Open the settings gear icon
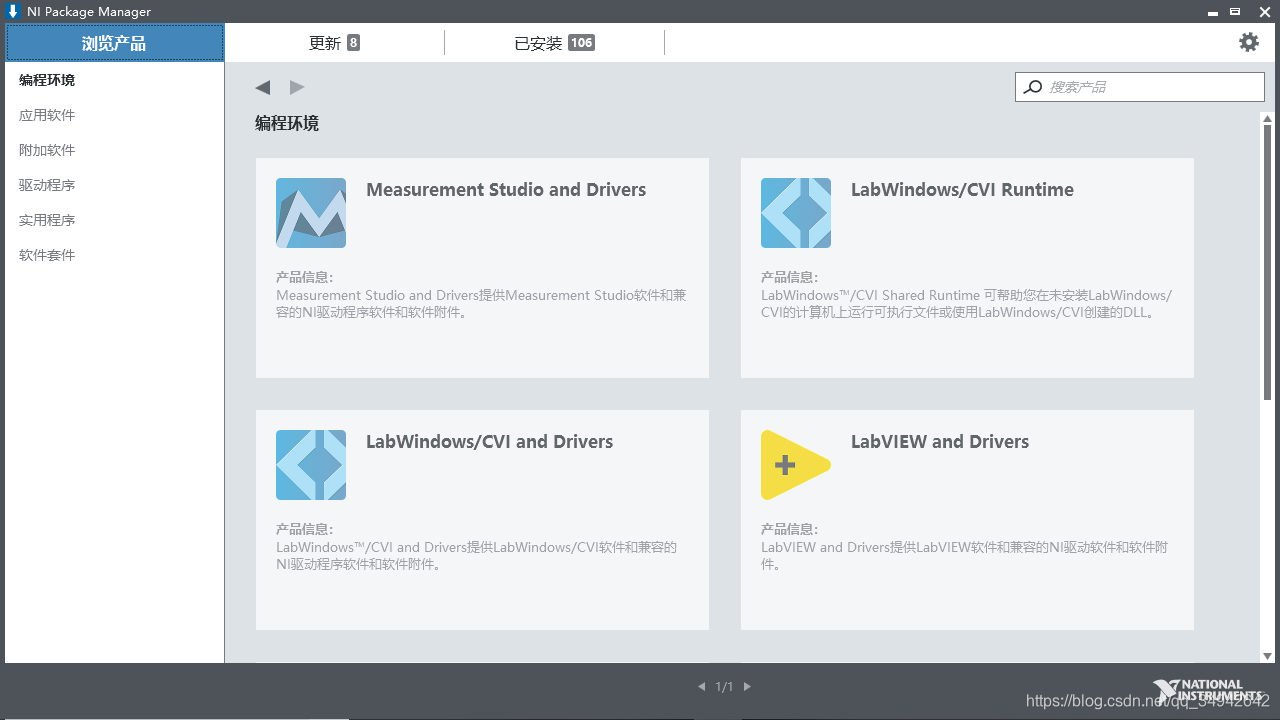The height and width of the screenshot is (720, 1280). tap(1247, 42)
